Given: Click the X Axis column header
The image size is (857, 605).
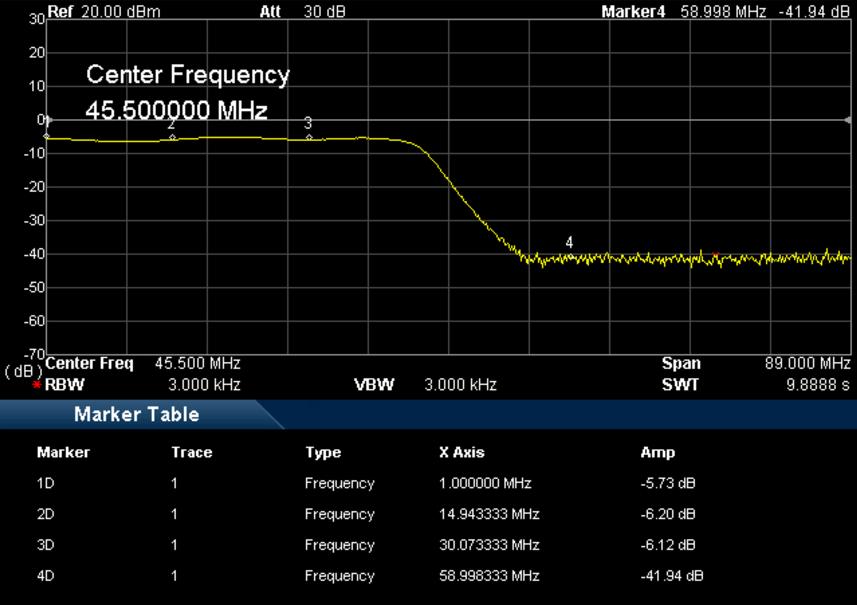Looking at the screenshot, I should click(x=461, y=452).
